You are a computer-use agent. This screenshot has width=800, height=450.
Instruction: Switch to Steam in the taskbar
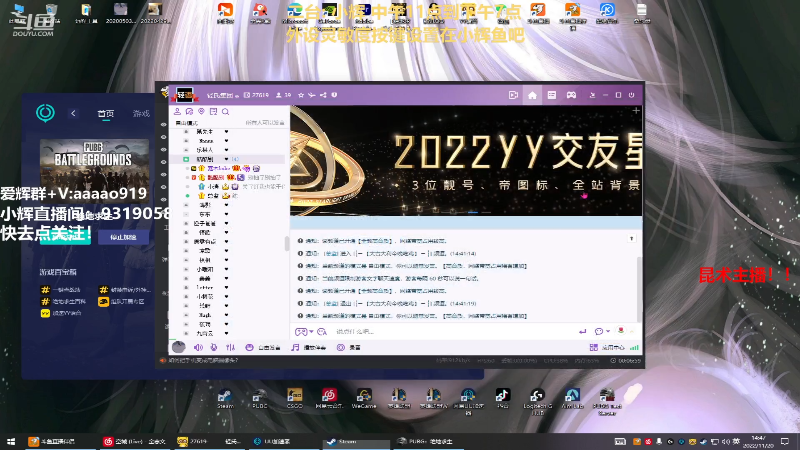[356, 441]
